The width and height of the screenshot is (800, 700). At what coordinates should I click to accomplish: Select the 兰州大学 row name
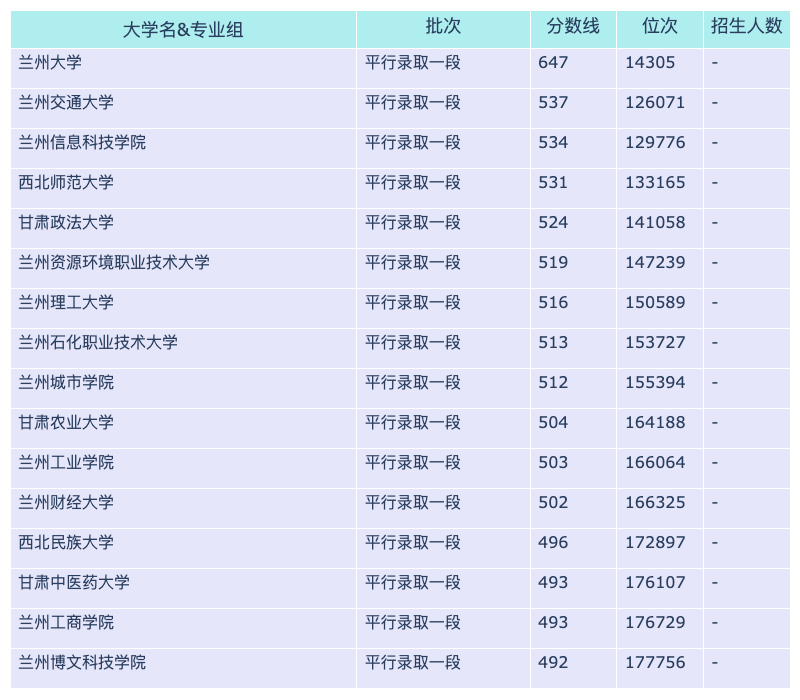pos(50,62)
